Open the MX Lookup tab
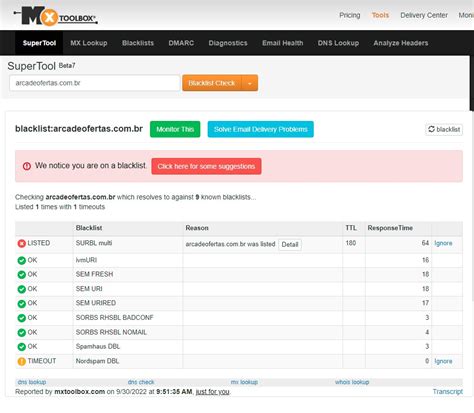This screenshot has width=474, height=413. pyautogui.click(x=89, y=43)
